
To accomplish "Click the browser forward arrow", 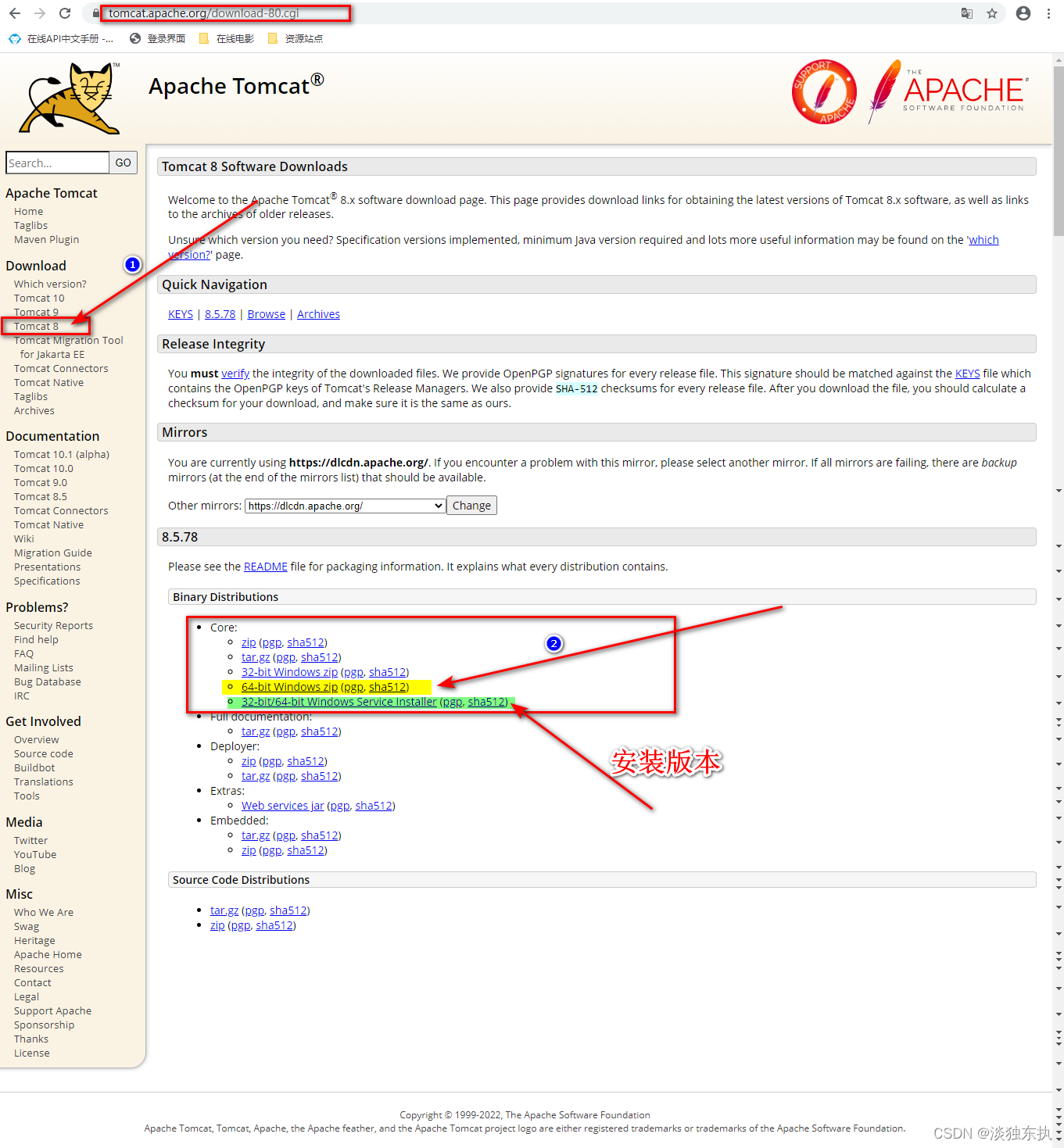I will click(x=40, y=13).
